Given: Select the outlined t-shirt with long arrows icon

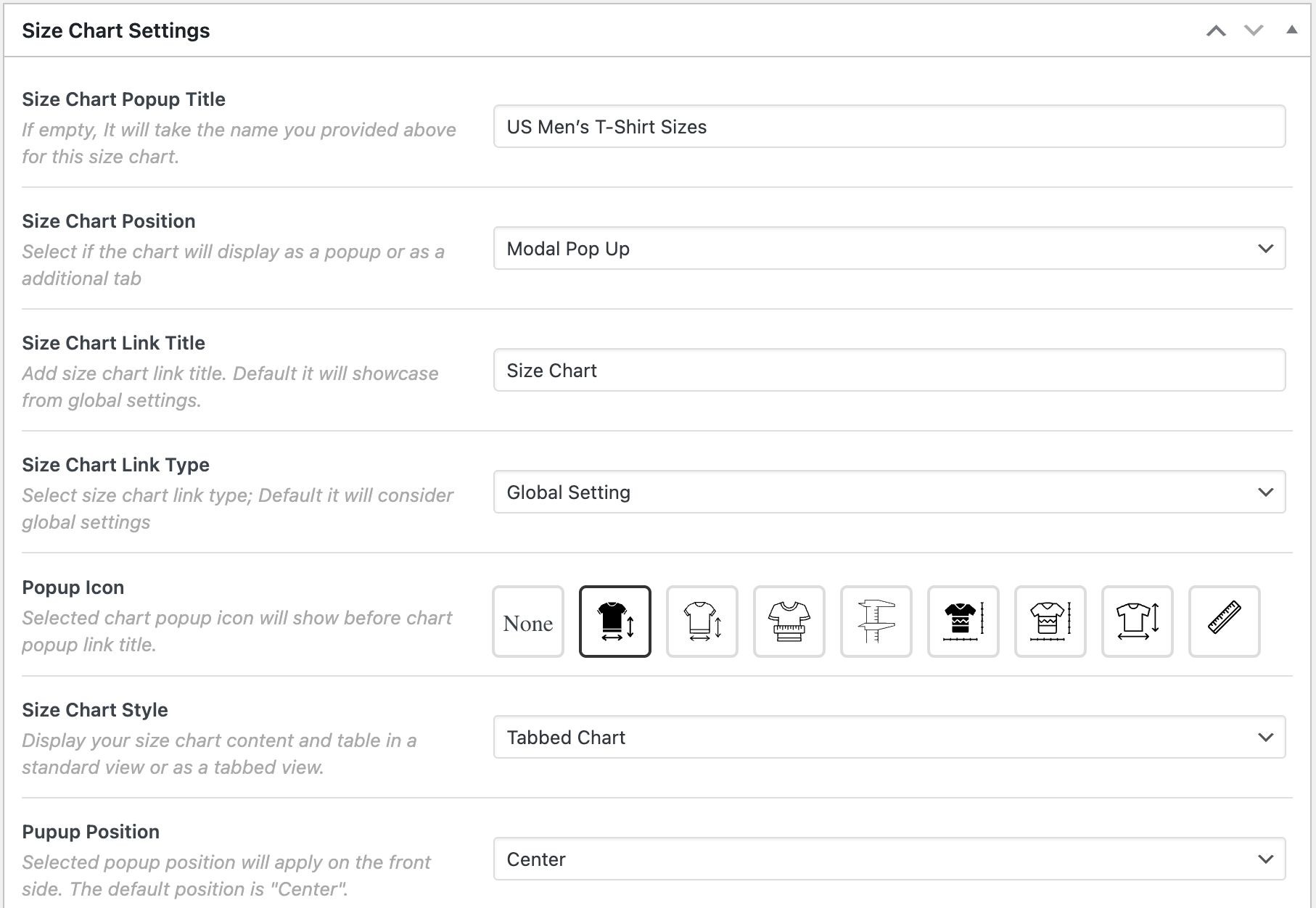Looking at the screenshot, I should (x=1137, y=622).
